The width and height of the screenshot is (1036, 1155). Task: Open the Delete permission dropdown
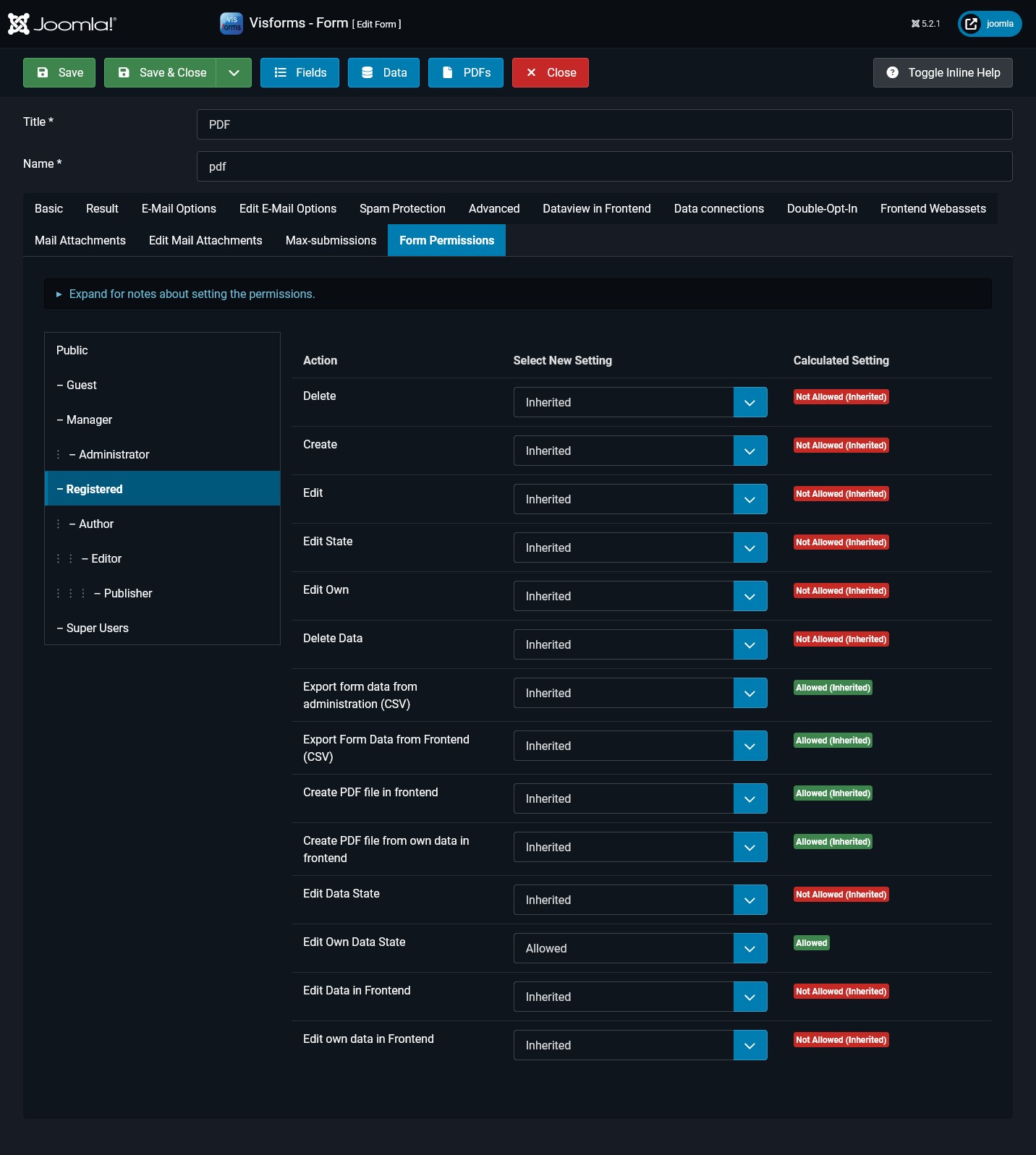point(640,402)
